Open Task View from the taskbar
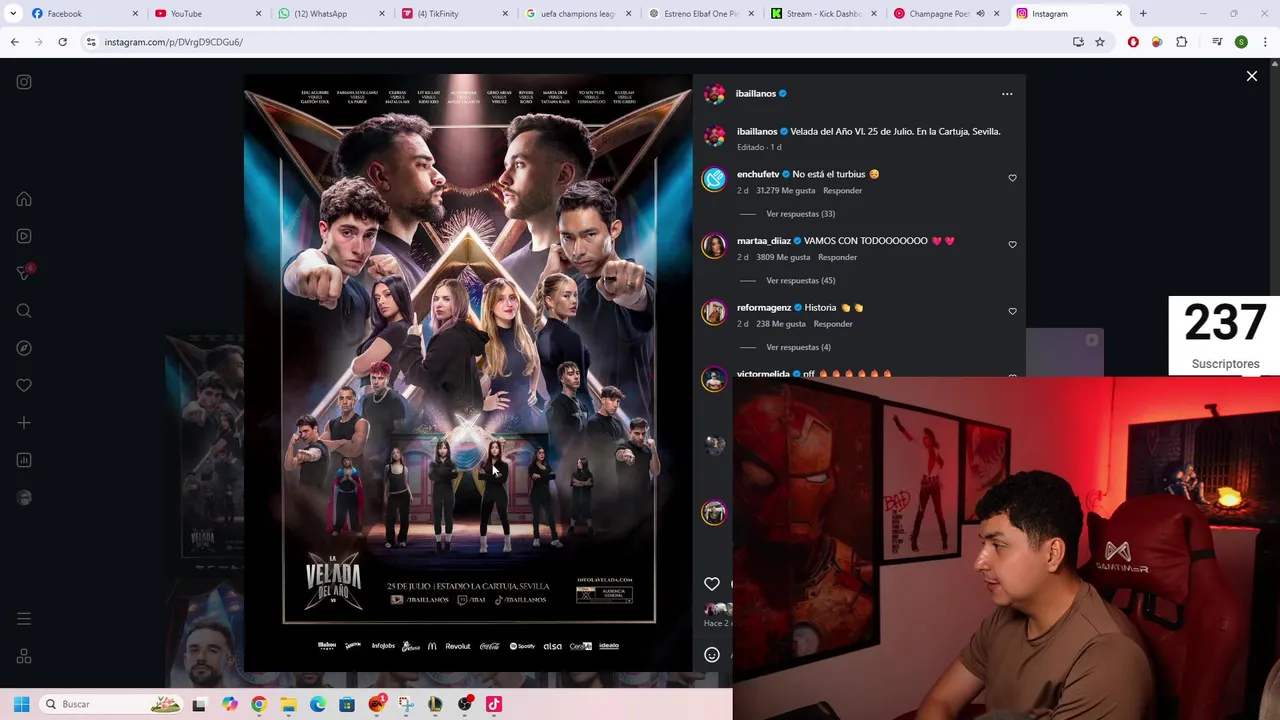Image resolution: width=1280 pixels, height=720 pixels. point(199,704)
